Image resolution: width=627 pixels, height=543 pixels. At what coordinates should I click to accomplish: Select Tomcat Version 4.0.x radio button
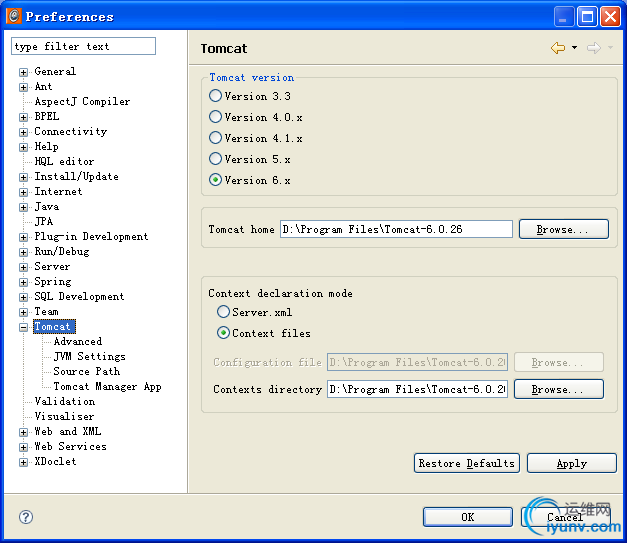coord(215,117)
